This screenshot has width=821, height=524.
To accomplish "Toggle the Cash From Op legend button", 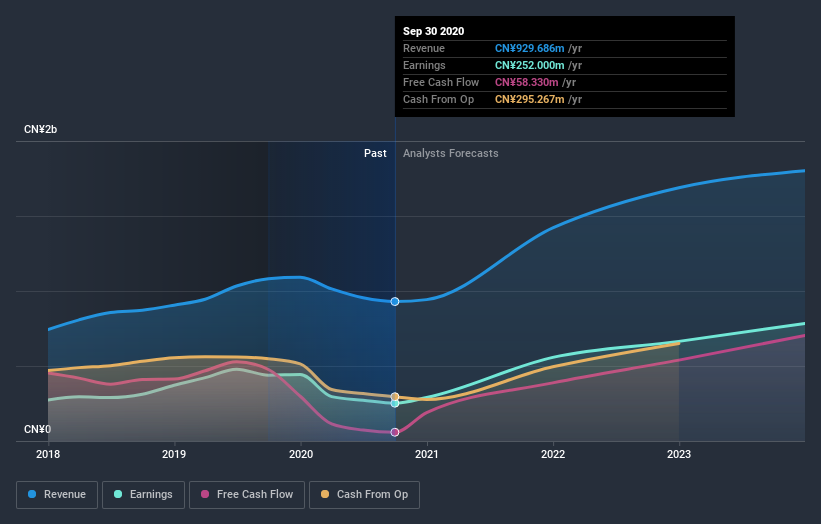I will pyautogui.click(x=364, y=495).
